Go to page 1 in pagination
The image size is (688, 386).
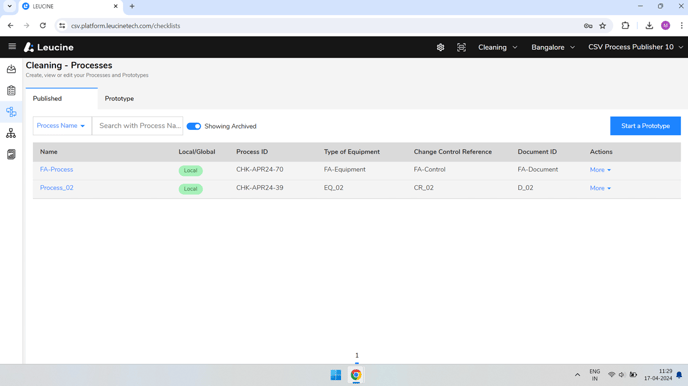[357, 356]
